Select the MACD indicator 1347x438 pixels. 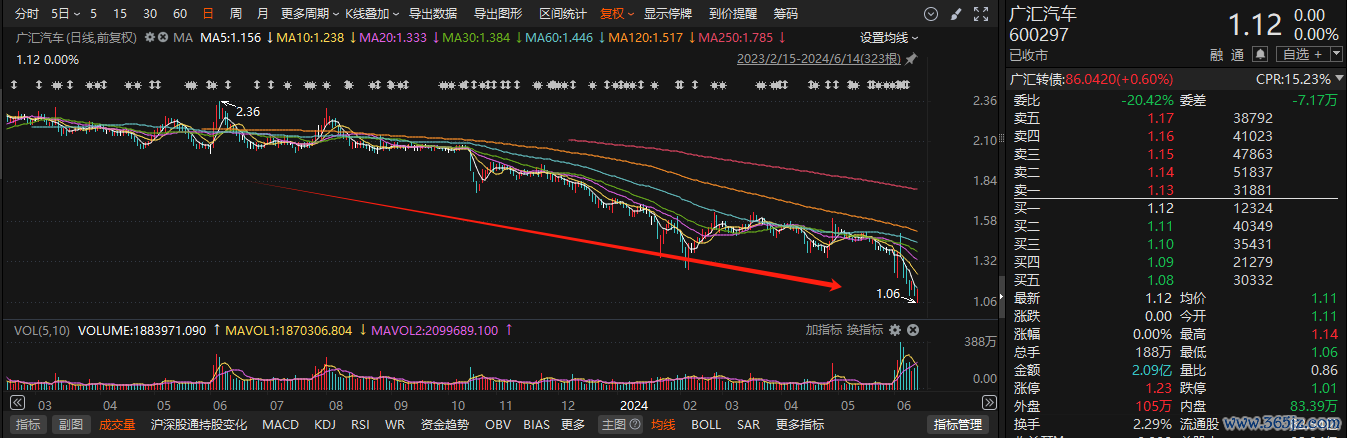pos(281,424)
